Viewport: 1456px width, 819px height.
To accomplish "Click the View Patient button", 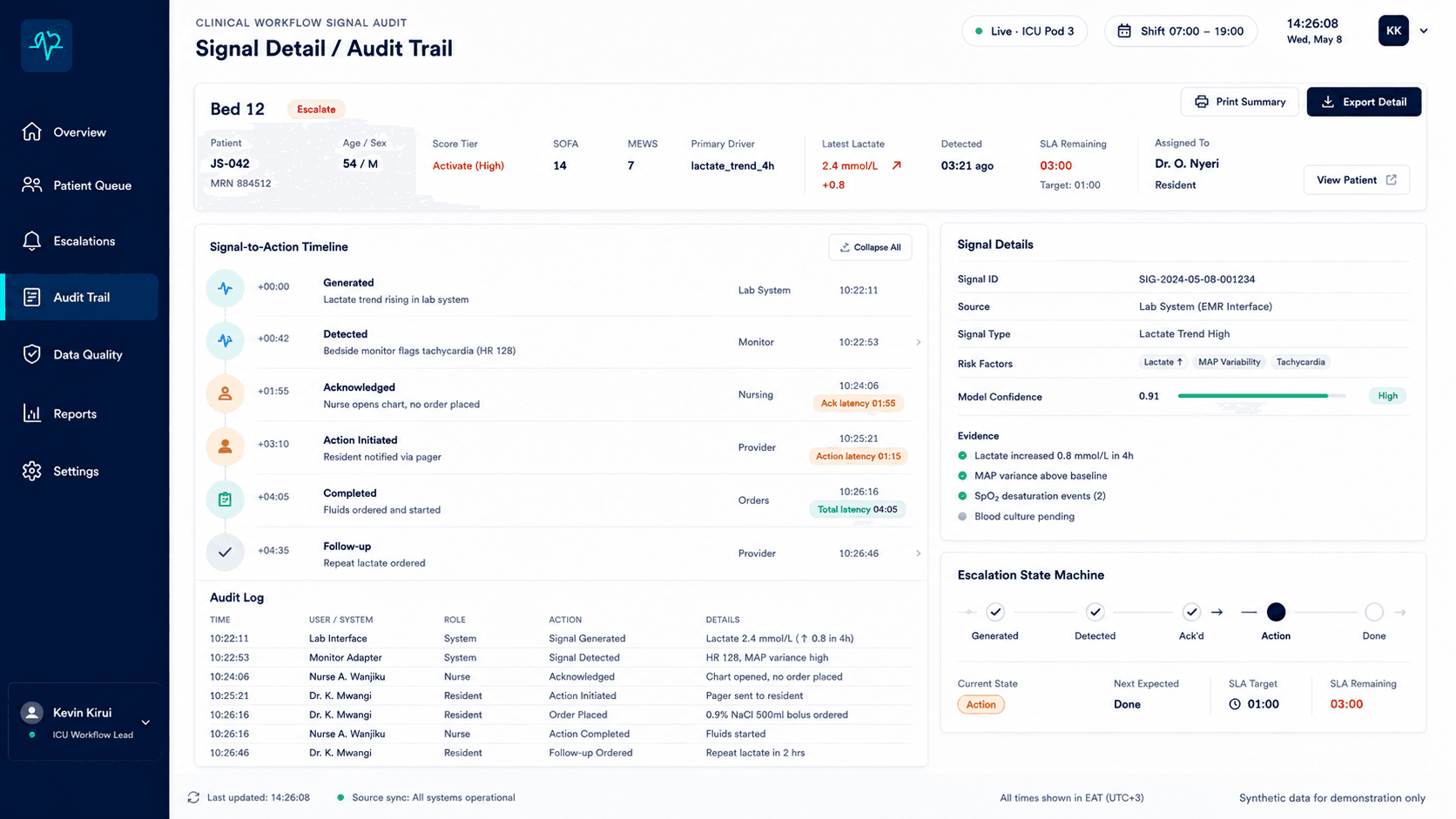I will click(x=1356, y=180).
